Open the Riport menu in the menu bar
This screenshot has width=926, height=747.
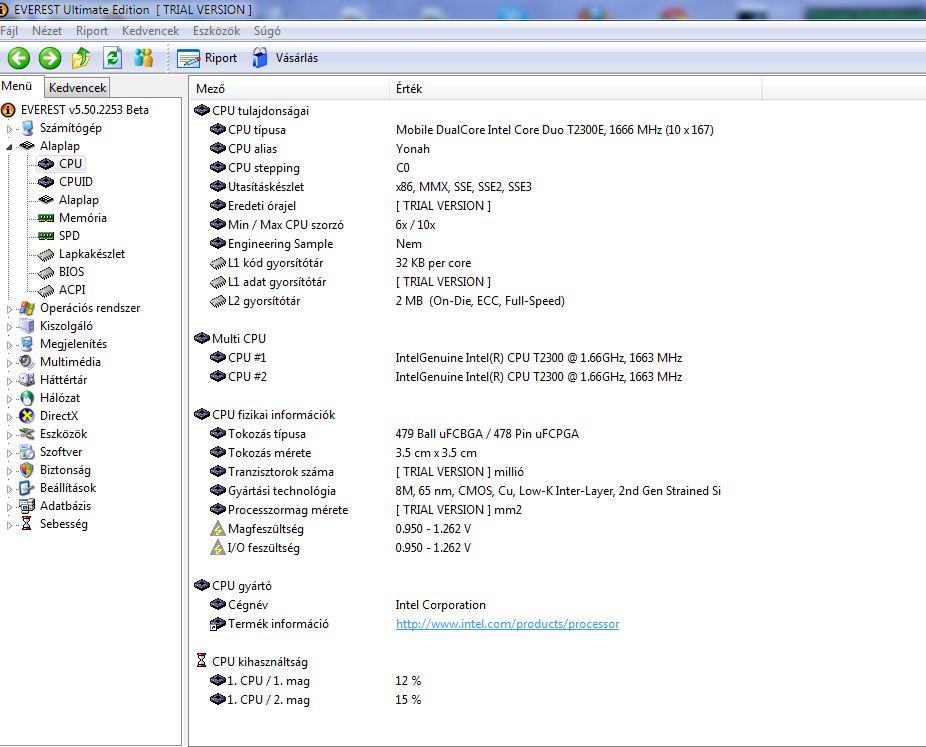click(92, 31)
